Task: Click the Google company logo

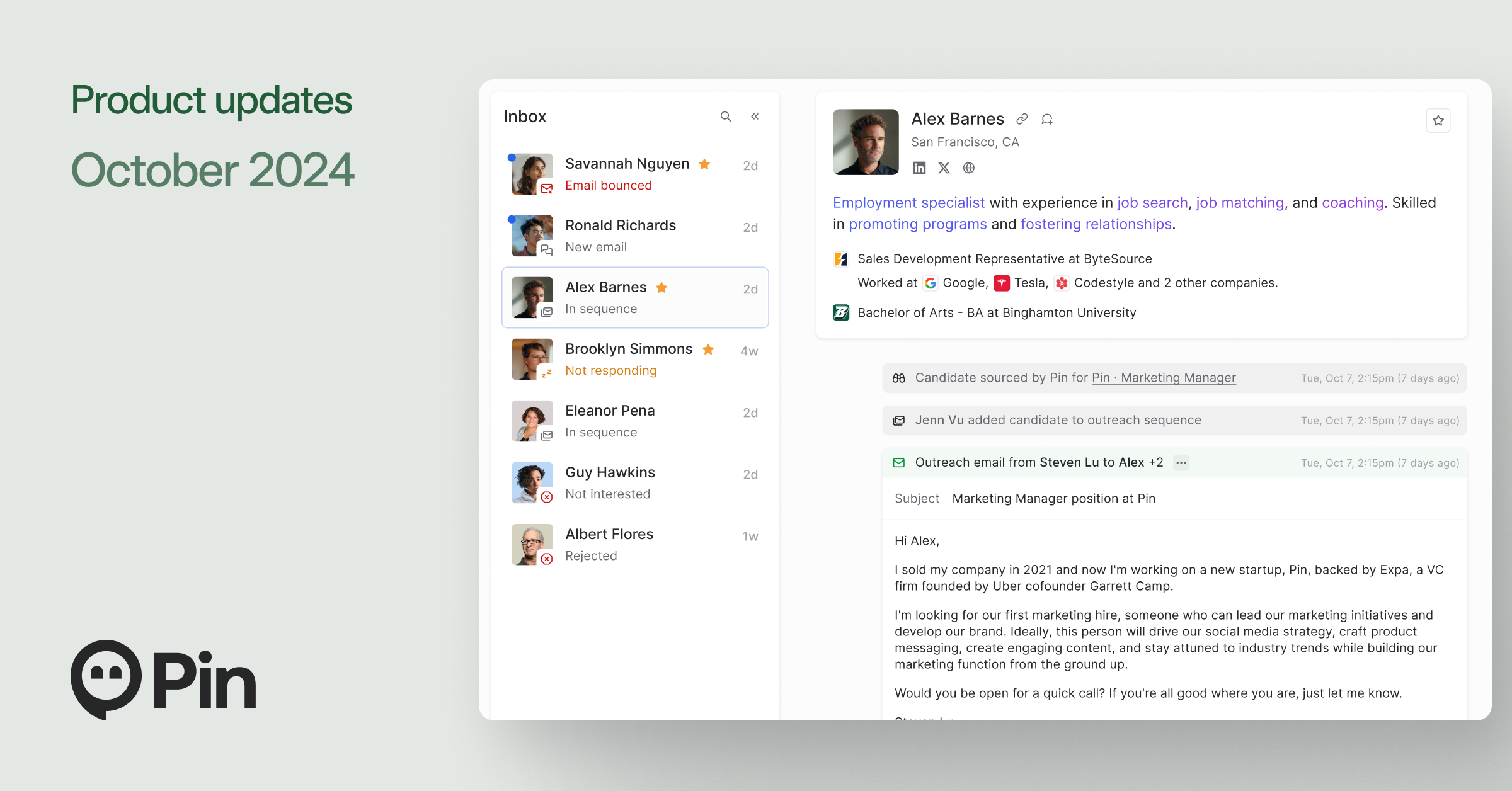Action: [931, 283]
